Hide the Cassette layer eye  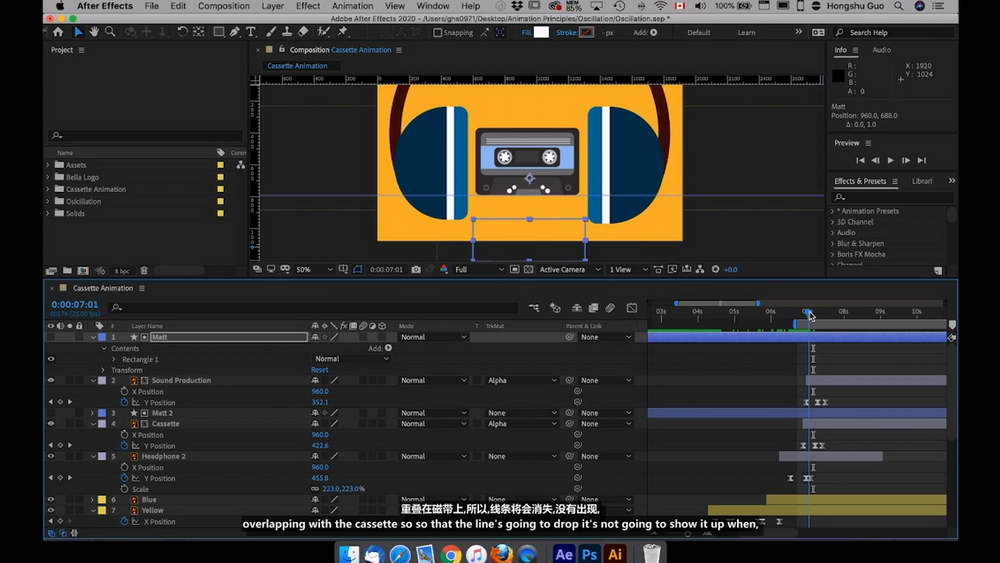click(51, 424)
